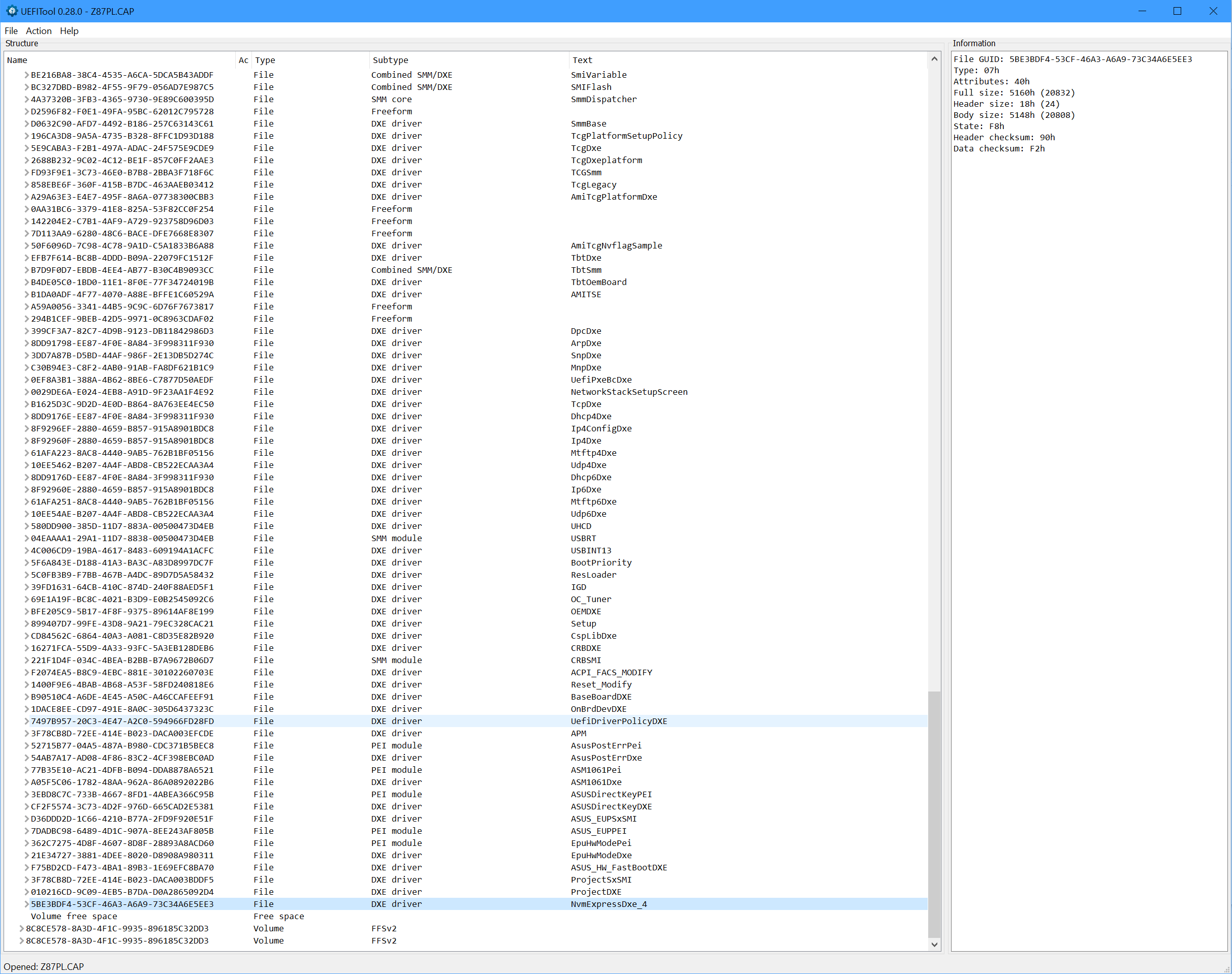Select the EpuHwModePei module row
The image size is (1232, 974).
pos(466,843)
